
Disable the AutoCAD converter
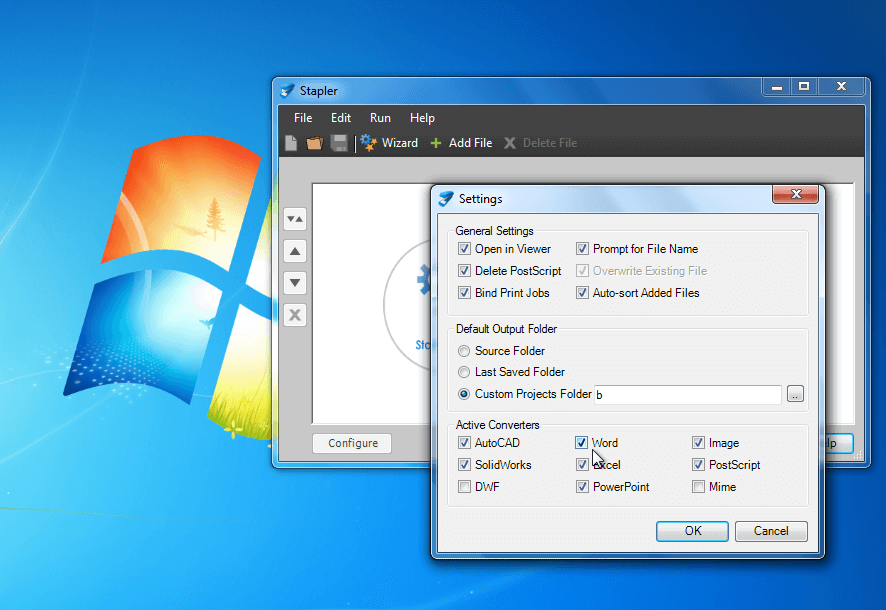pyautogui.click(x=464, y=443)
